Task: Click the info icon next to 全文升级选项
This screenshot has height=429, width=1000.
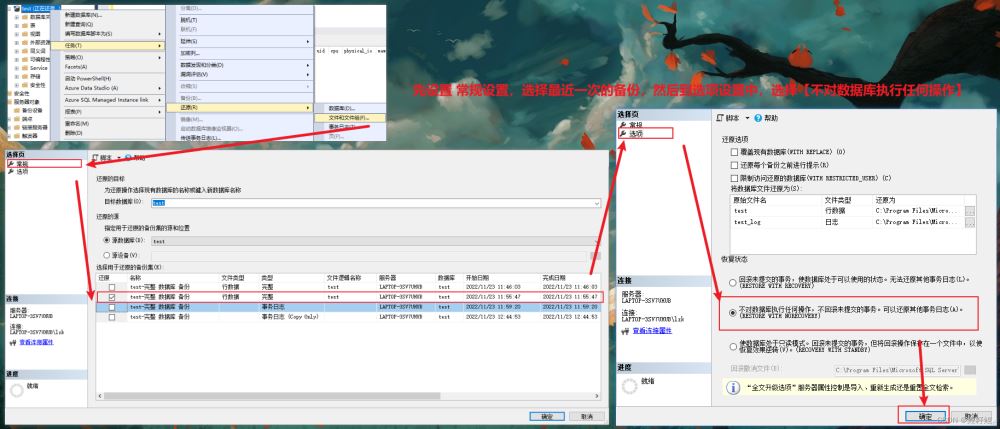Action: [731, 386]
